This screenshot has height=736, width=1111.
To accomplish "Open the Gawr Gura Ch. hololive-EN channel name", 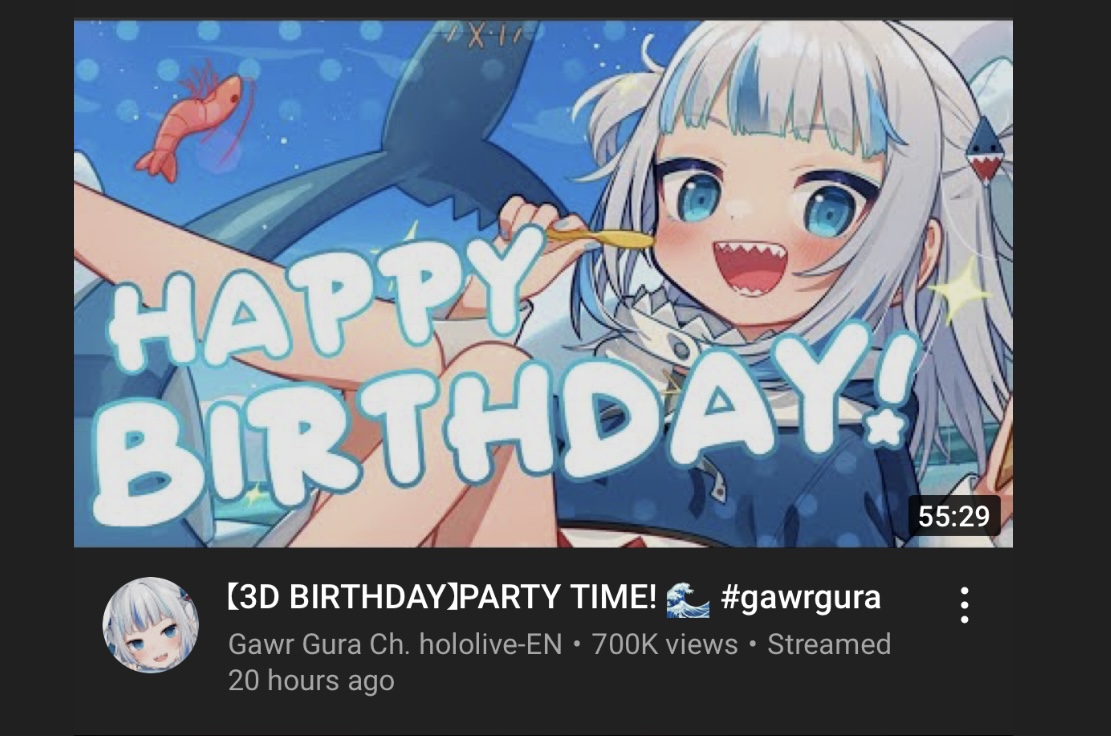I will point(395,645).
